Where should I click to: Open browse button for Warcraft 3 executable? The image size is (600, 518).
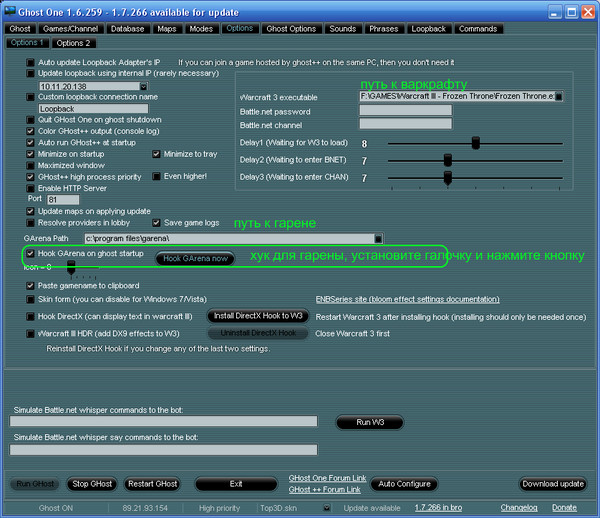558,96
